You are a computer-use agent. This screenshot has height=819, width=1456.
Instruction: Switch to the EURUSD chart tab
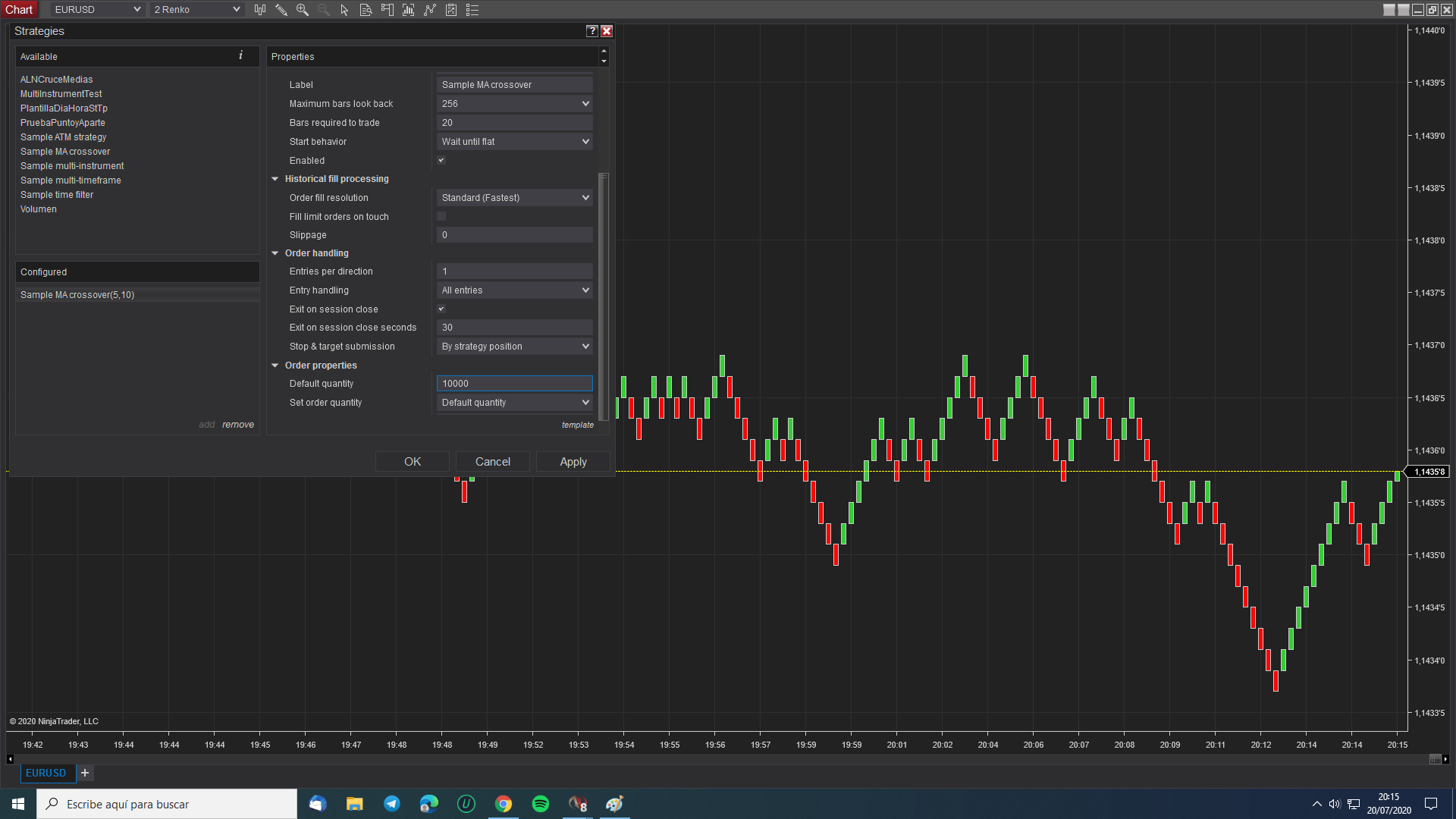point(46,773)
